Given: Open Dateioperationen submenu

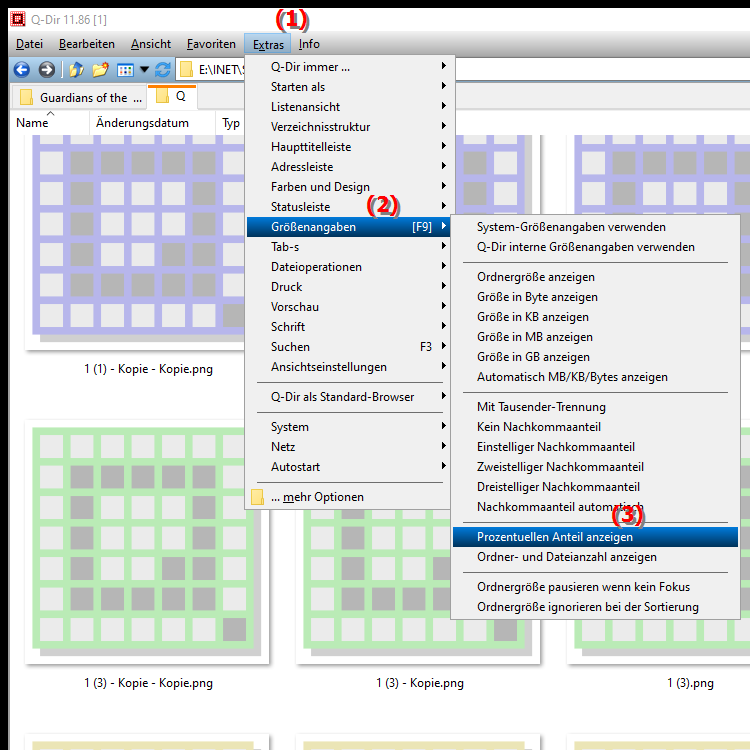Looking at the screenshot, I should (348, 267).
